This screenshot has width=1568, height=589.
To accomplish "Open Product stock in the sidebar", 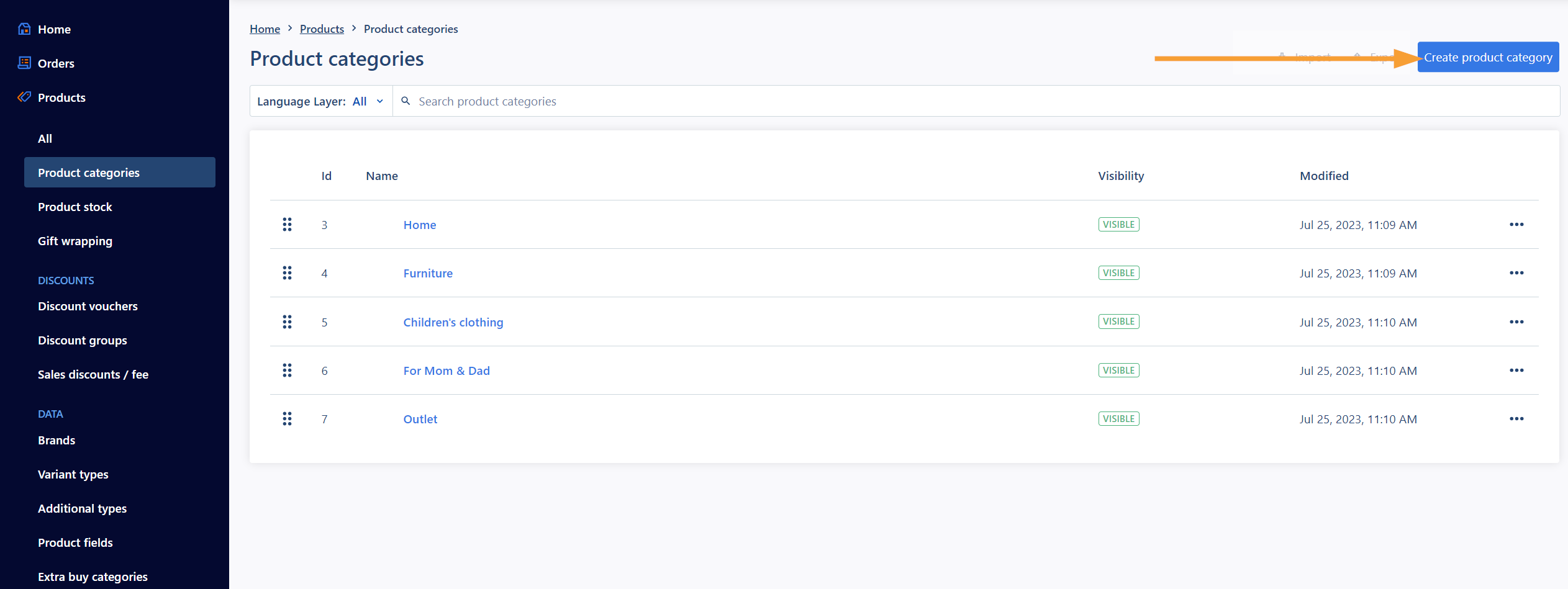I will pyautogui.click(x=75, y=207).
